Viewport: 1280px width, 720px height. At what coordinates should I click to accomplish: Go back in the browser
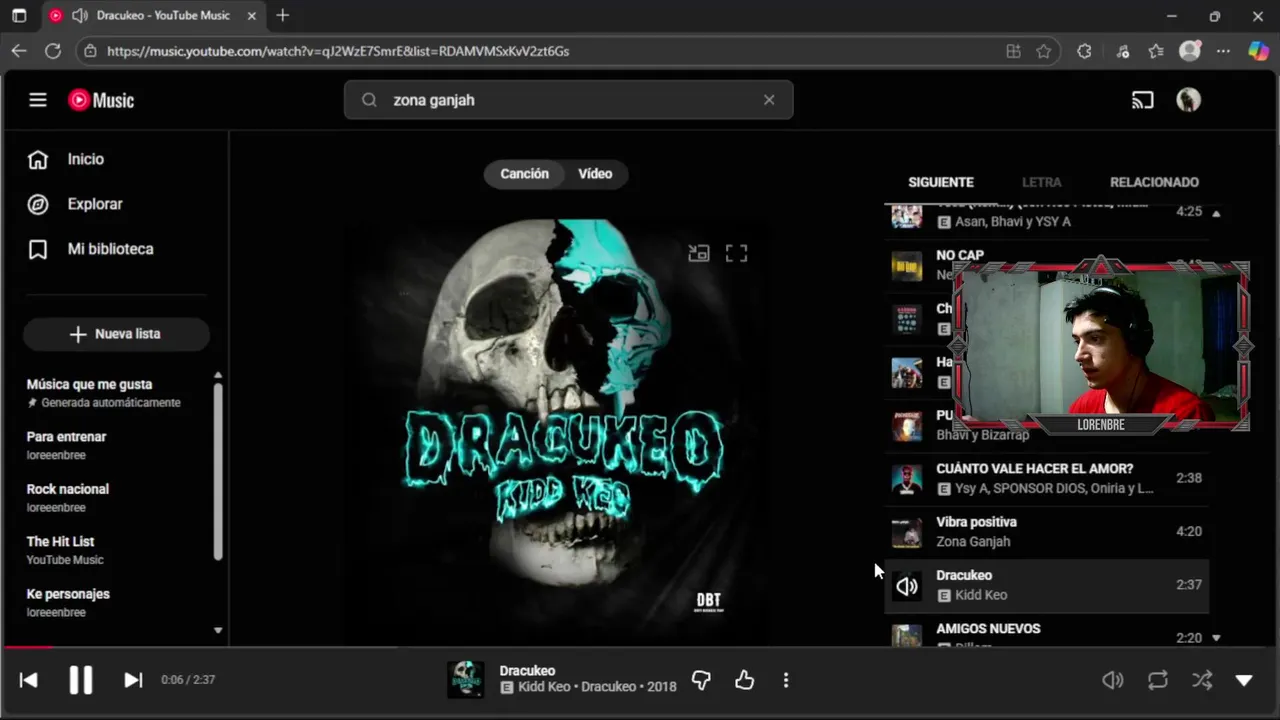click(x=19, y=51)
